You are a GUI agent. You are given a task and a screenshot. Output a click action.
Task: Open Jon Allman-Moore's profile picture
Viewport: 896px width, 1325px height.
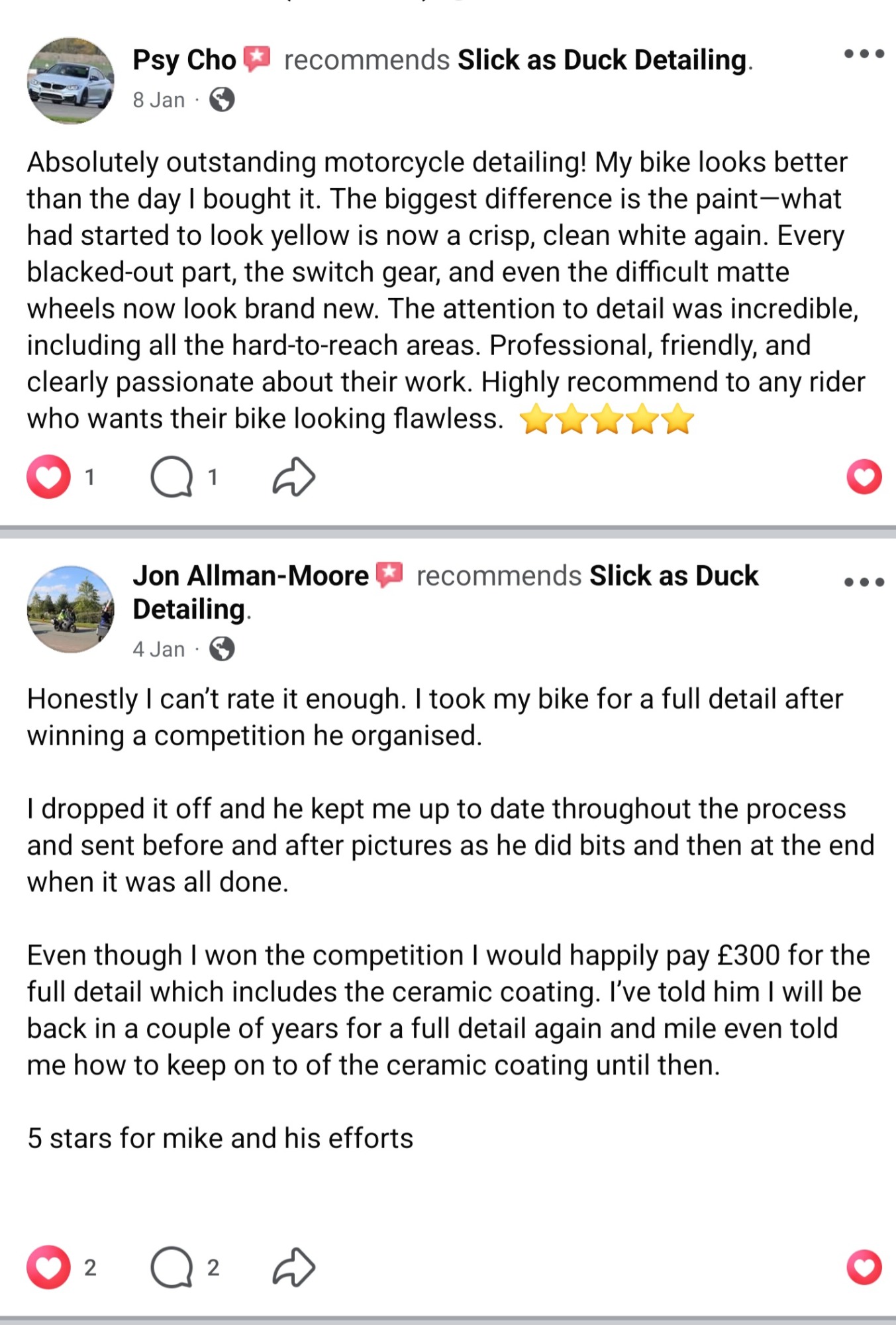coord(70,609)
